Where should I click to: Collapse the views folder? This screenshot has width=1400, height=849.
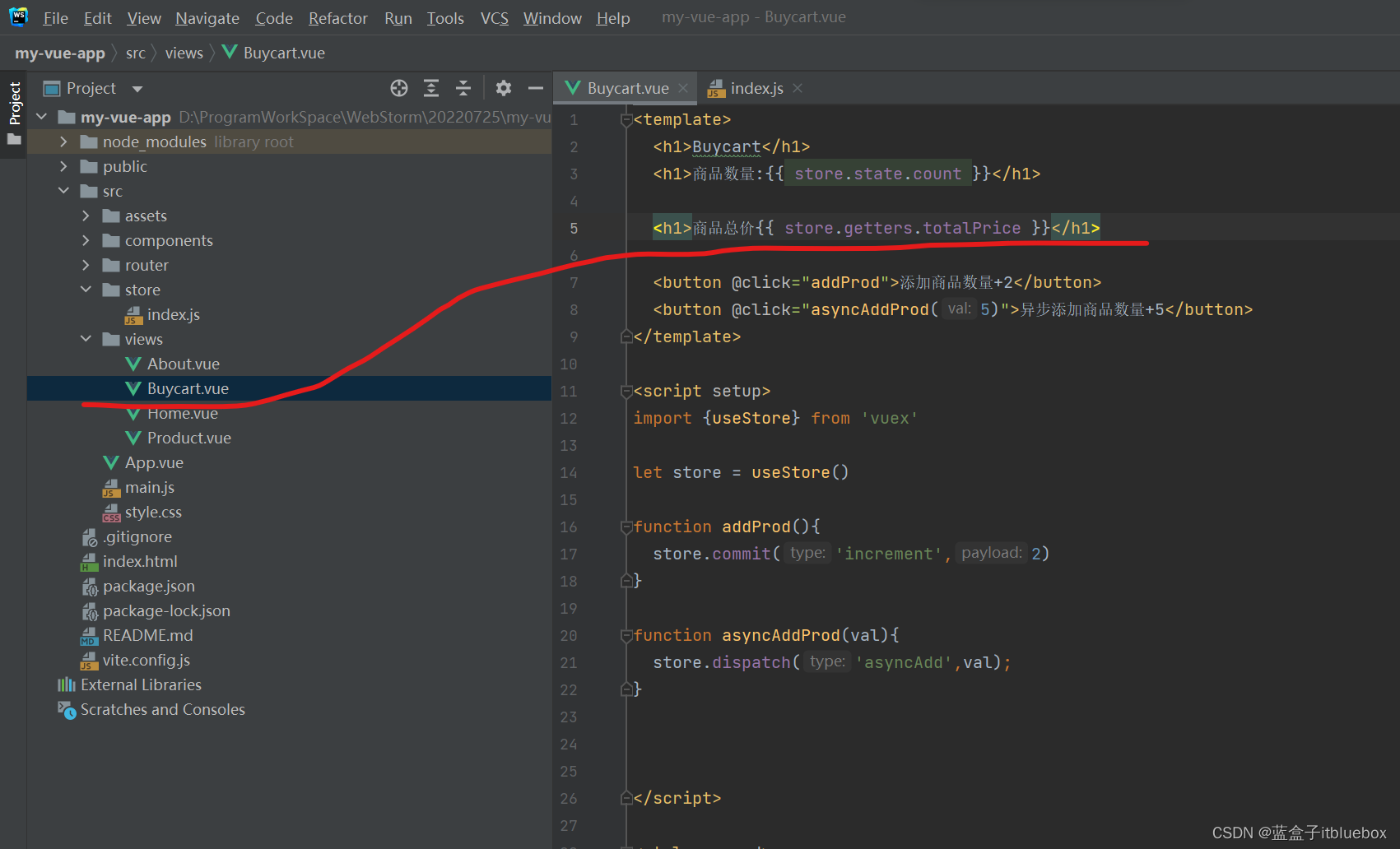tap(86, 339)
